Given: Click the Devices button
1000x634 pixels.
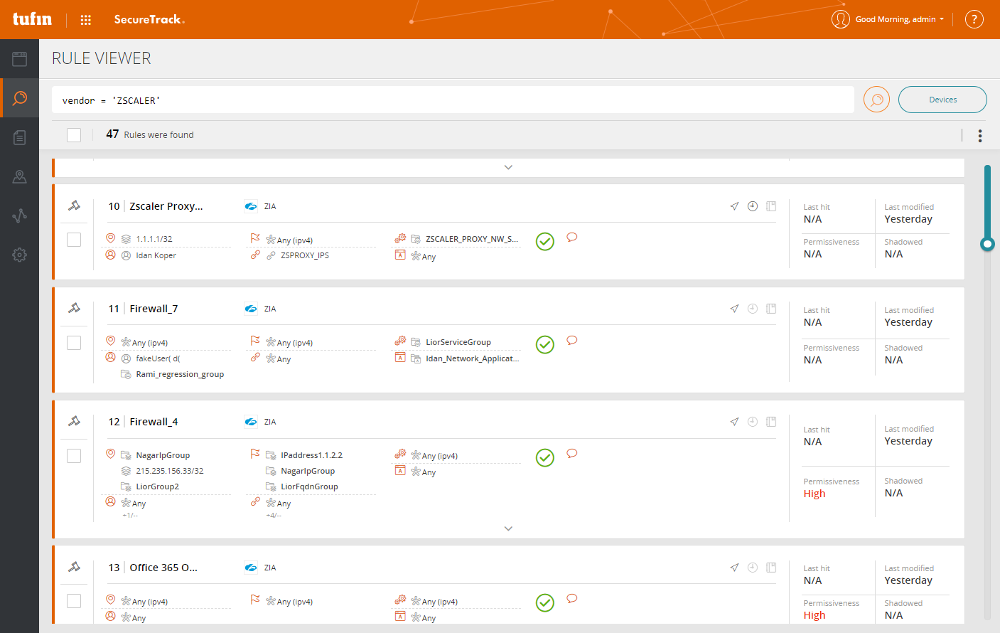Looking at the screenshot, I should [942, 100].
